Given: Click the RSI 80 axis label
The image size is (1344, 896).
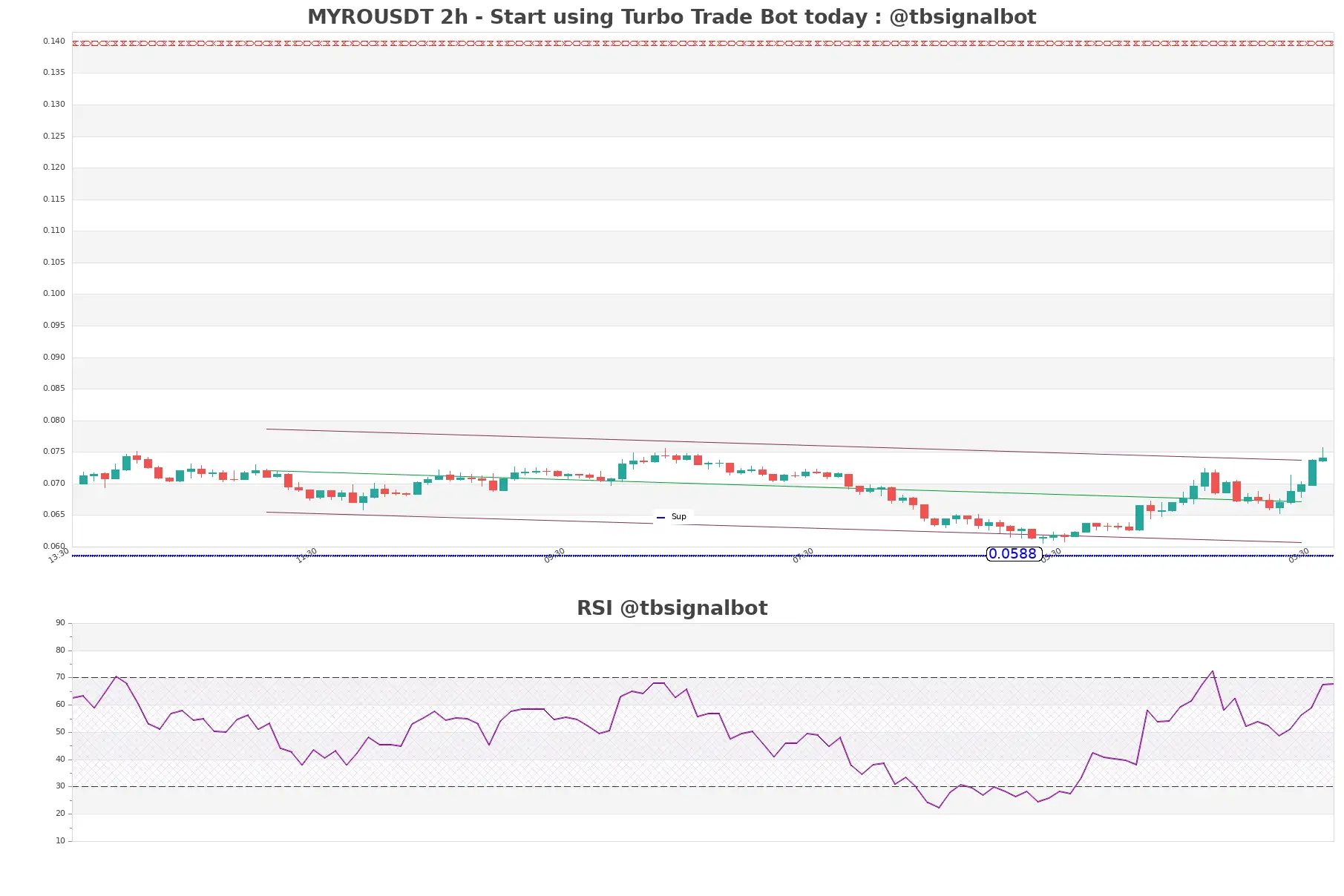Looking at the screenshot, I should 61,650.
